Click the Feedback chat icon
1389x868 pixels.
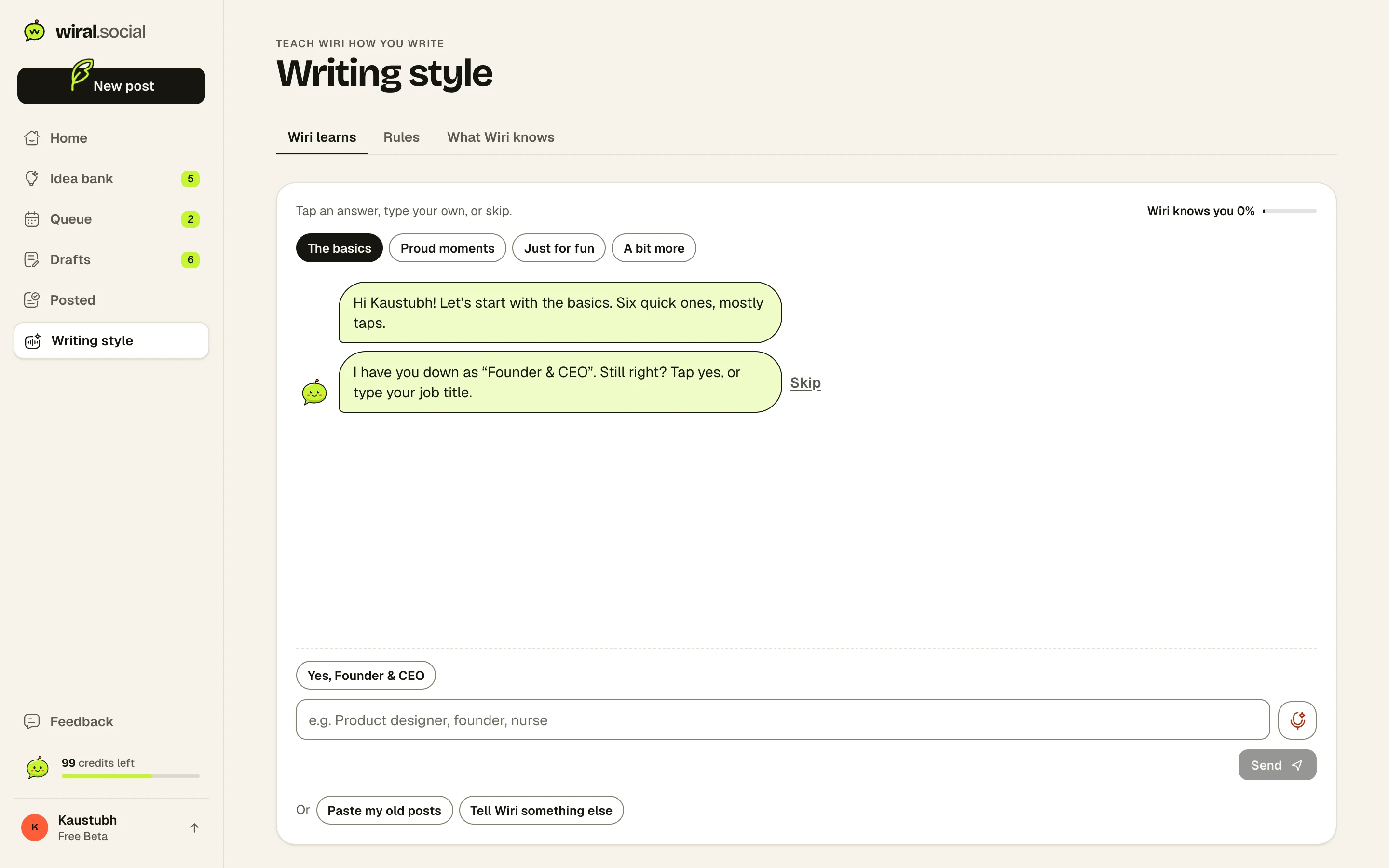[32, 721]
